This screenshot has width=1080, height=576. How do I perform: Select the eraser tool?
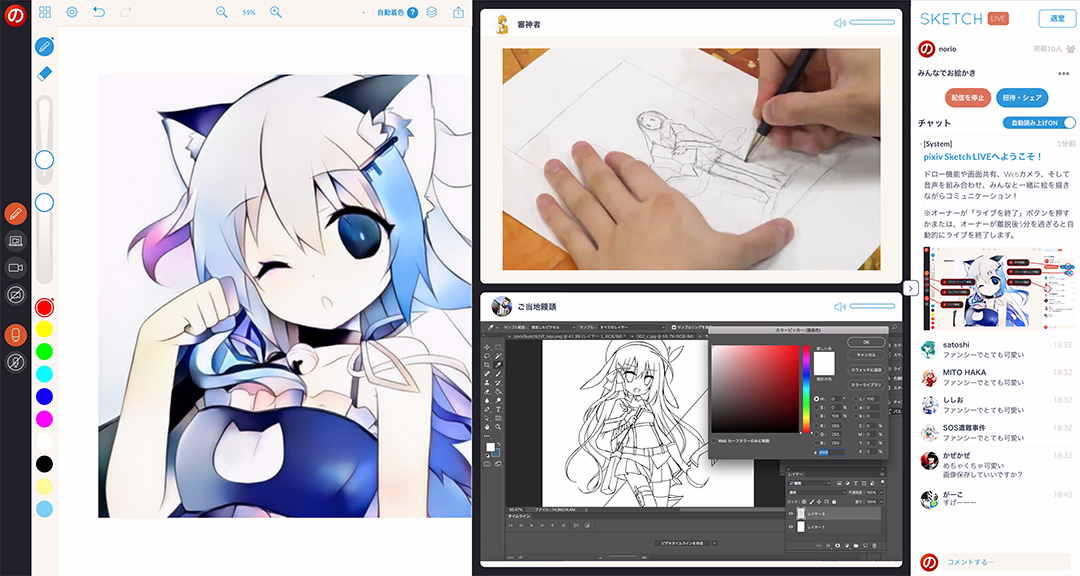[x=44, y=72]
